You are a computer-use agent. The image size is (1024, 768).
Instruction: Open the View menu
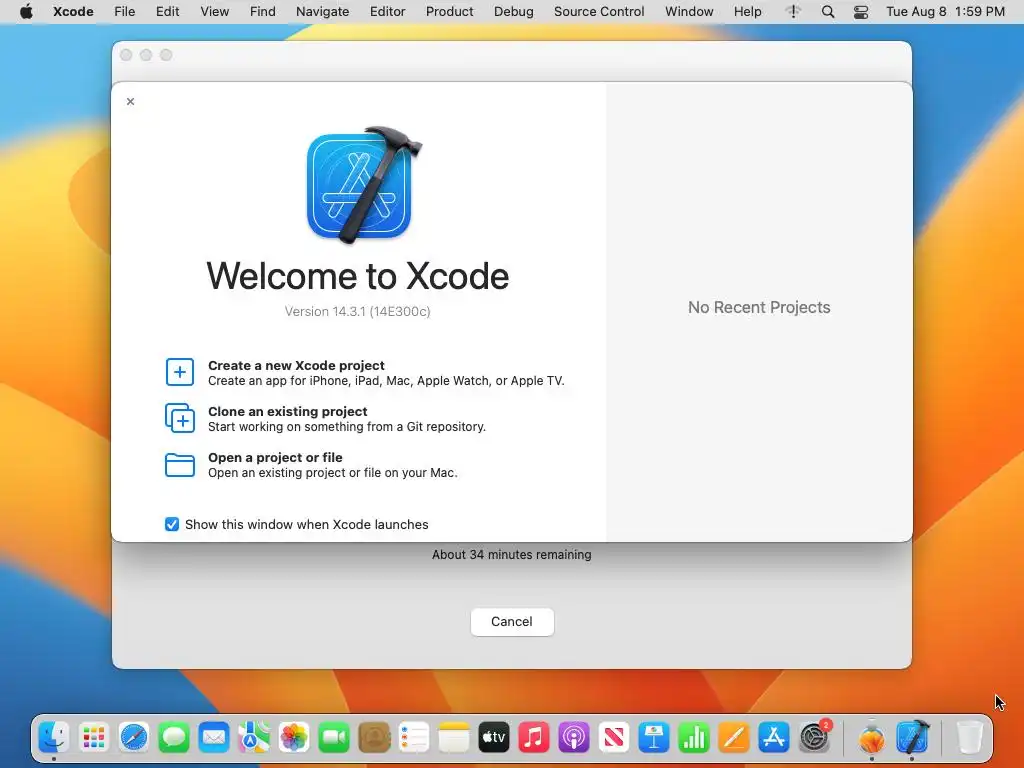click(214, 12)
